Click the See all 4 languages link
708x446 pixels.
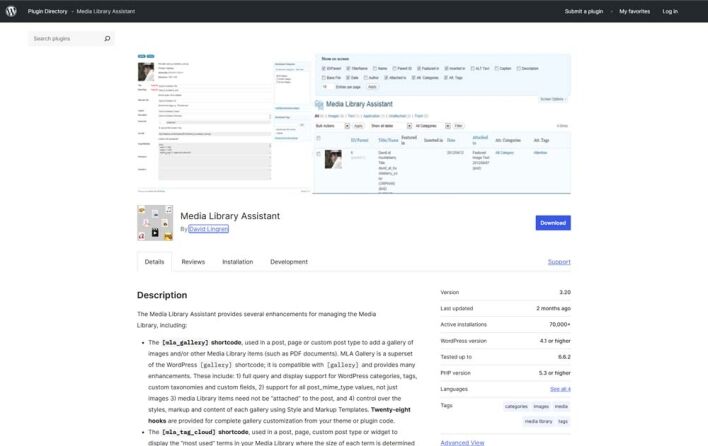(x=560, y=389)
